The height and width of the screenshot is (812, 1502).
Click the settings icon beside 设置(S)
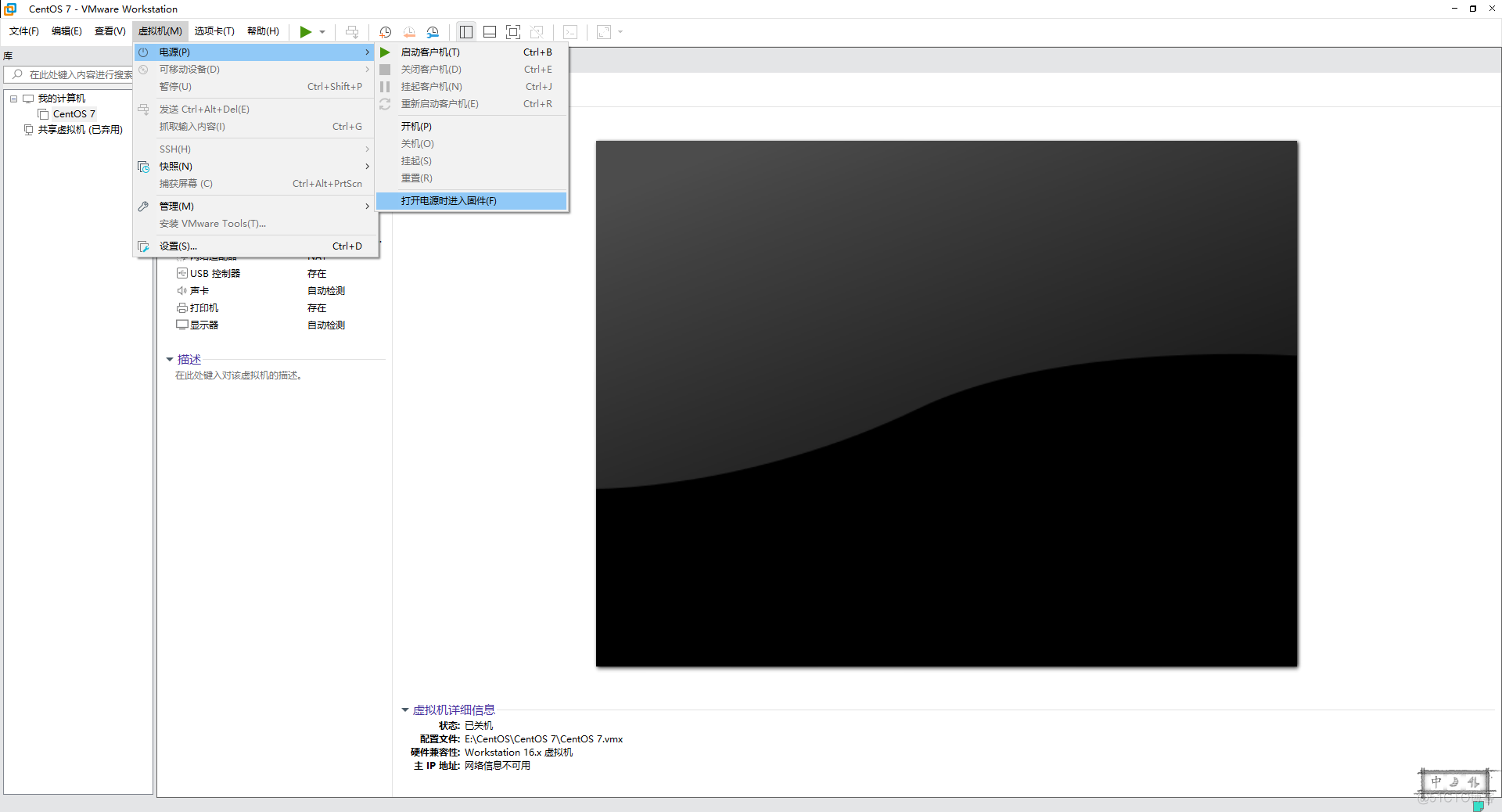(144, 246)
